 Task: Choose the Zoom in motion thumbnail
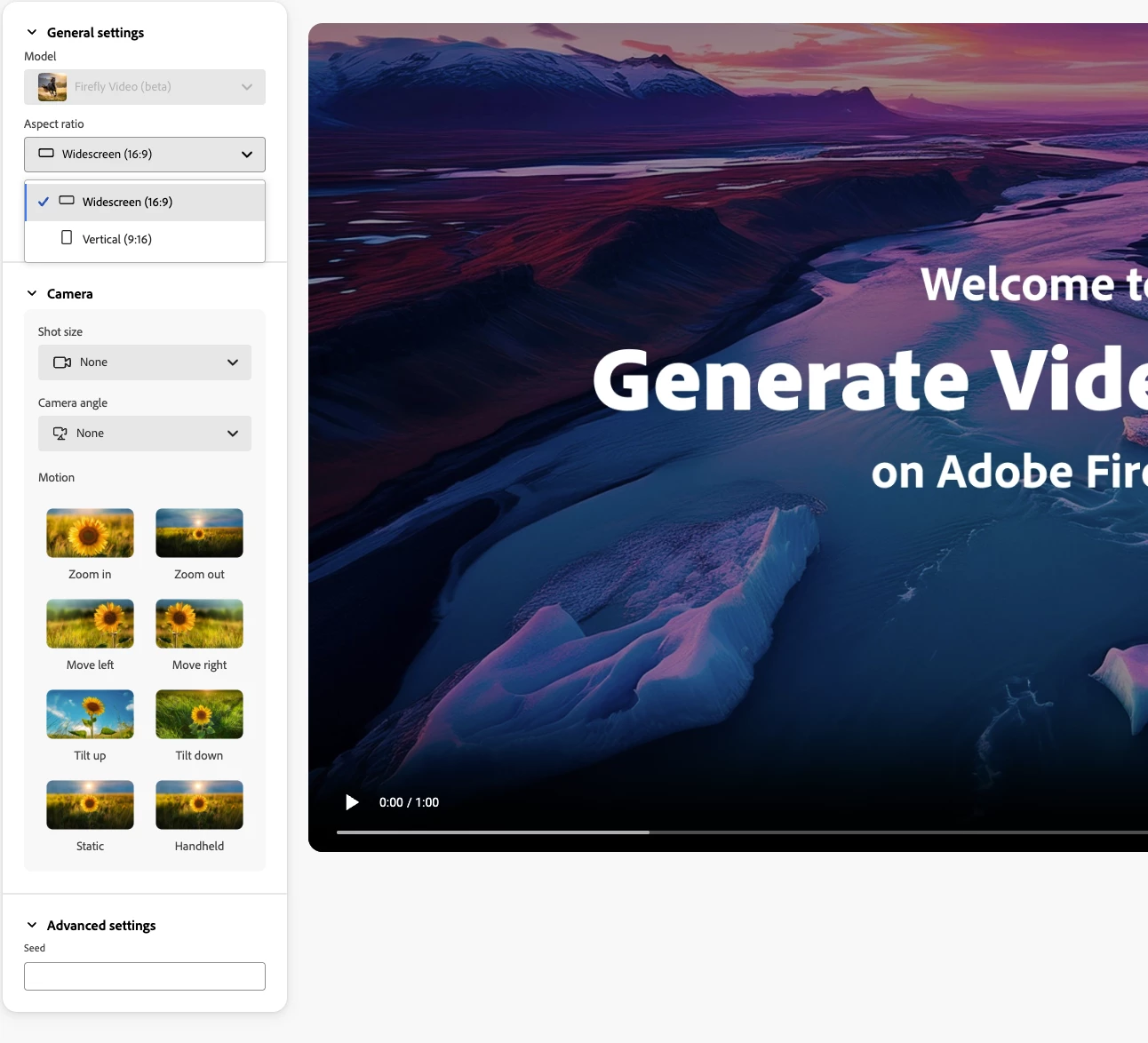point(90,533)
